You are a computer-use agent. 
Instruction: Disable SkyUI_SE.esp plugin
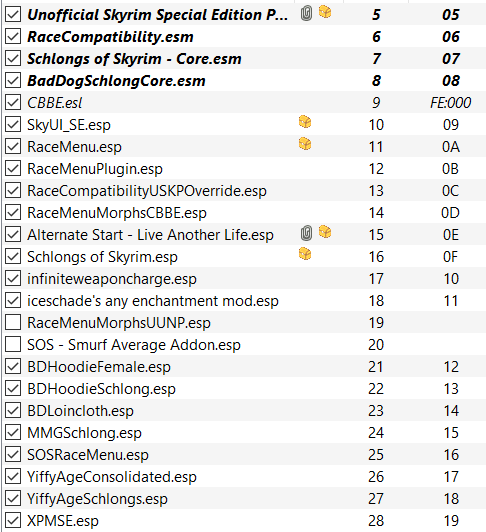tap(13, 125)
